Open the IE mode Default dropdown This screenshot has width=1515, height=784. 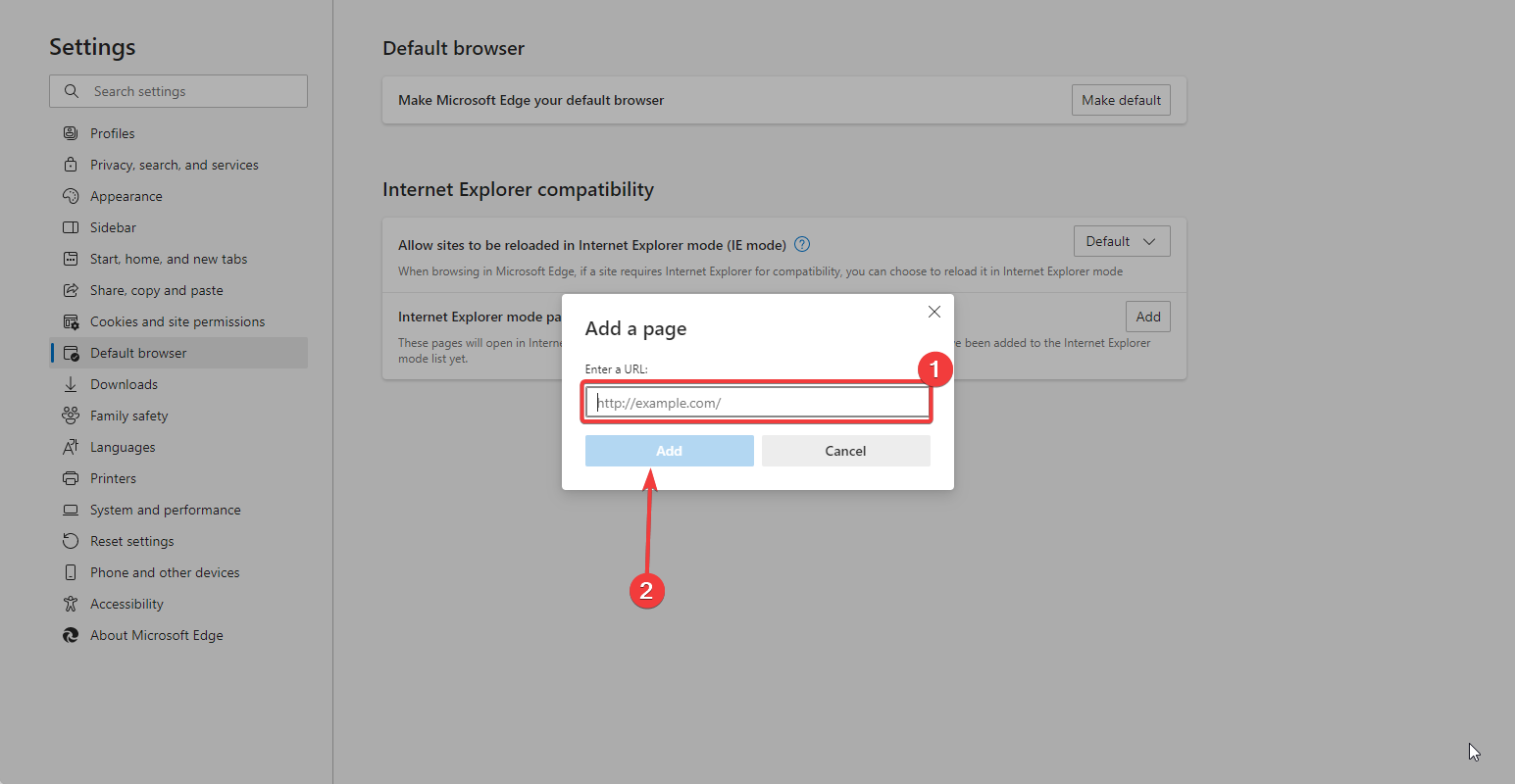[1122, 241]
